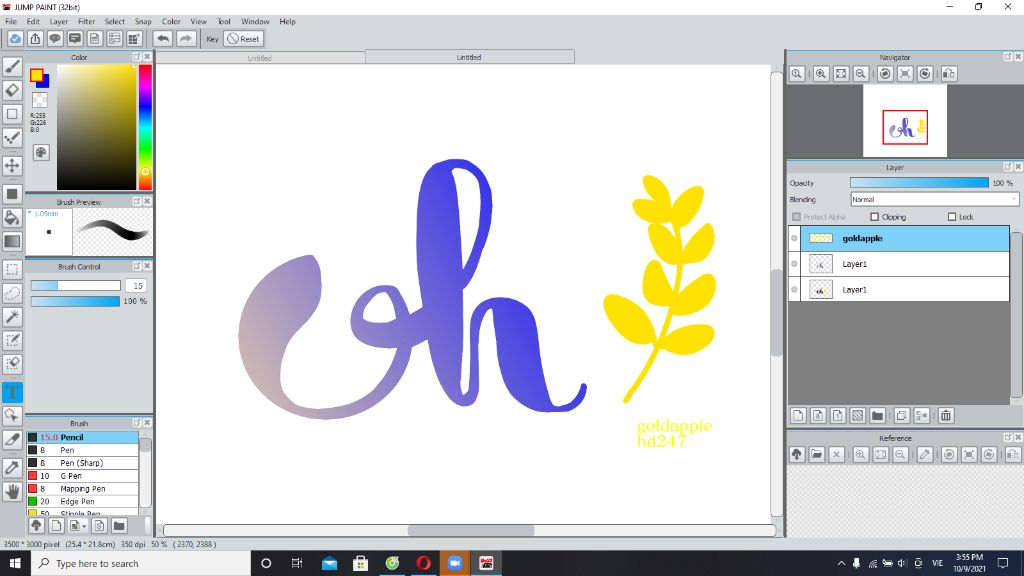
Task: Open the Layer menu
Action: [x=59, y=22]
